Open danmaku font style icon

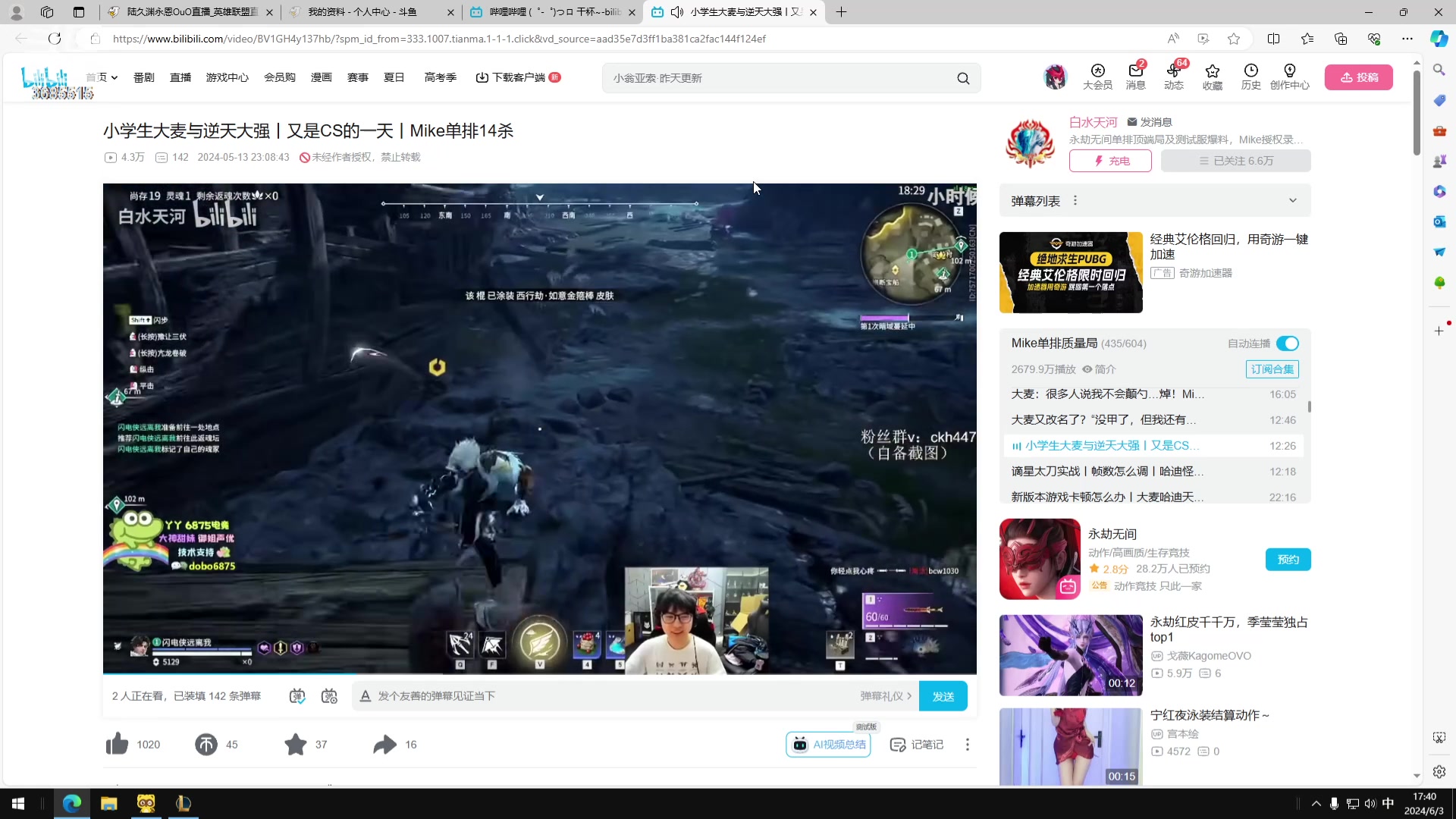click(x=366, y=696)
